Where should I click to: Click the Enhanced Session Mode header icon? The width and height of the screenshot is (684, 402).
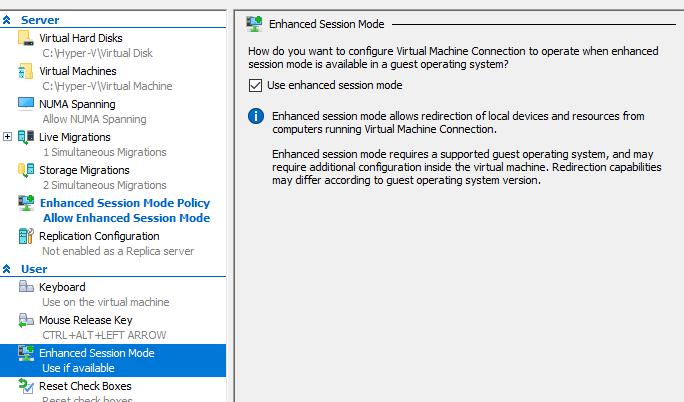(254, 24)
